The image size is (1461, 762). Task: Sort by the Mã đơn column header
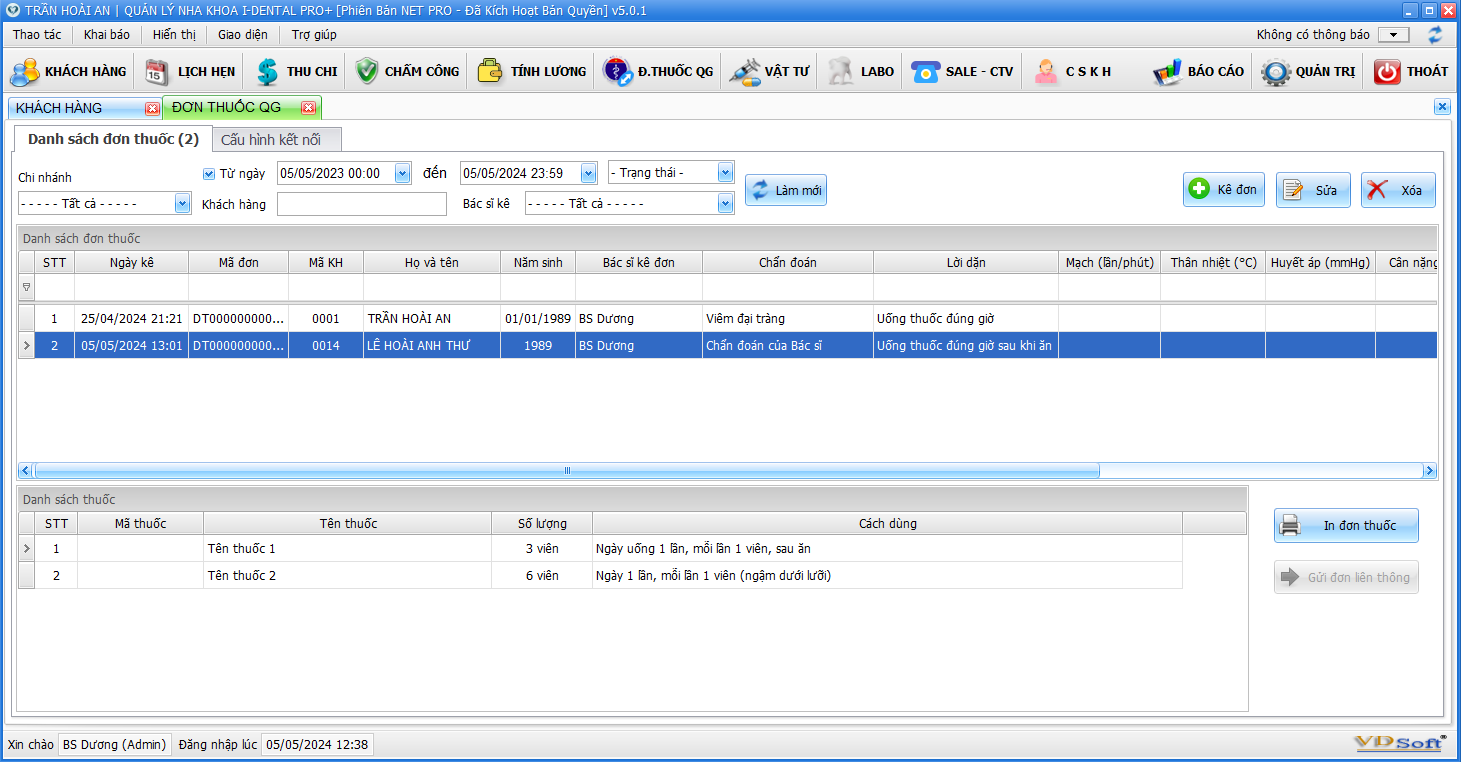click(239, 262)
